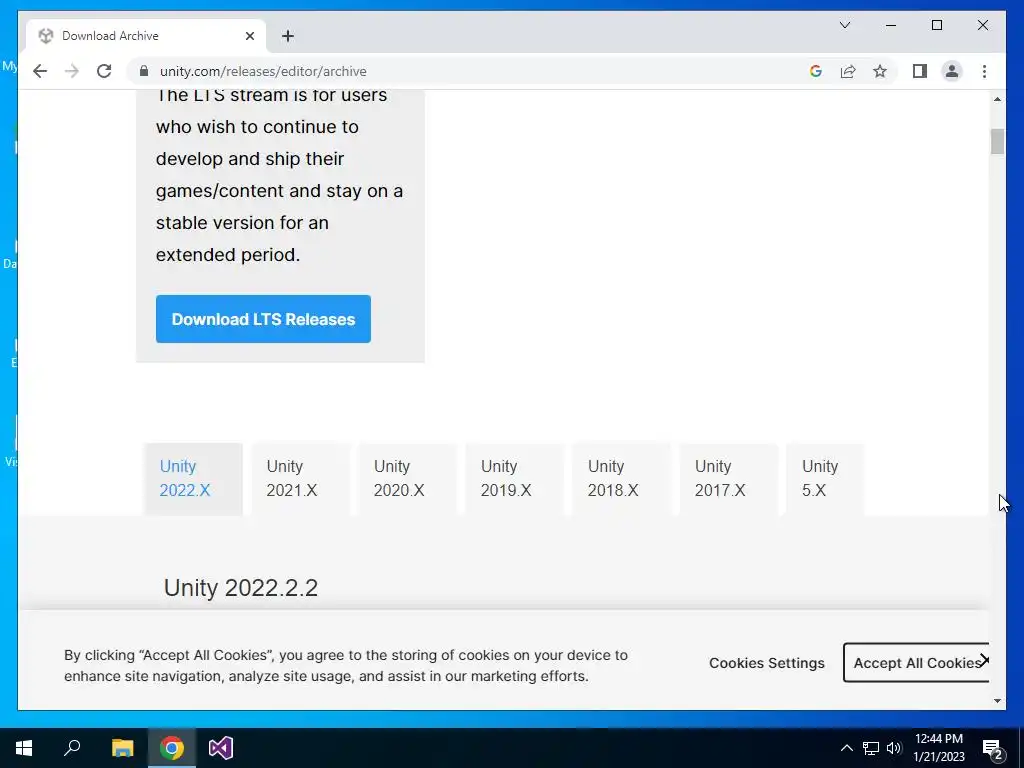Image resolution: width=1024 pixels, height=768 pixels.
Task: Click Accept All Cookies button
Action: (916, 663)
